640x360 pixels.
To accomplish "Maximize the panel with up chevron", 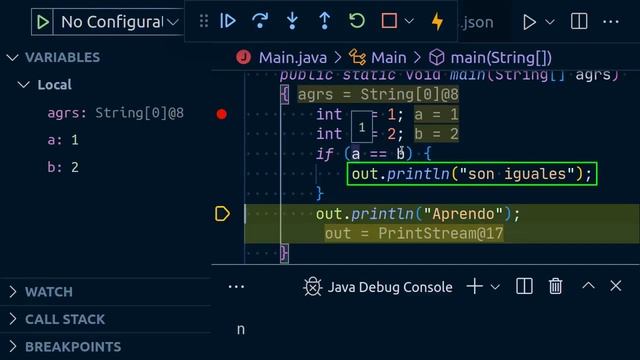I will (x=588, y=285).
